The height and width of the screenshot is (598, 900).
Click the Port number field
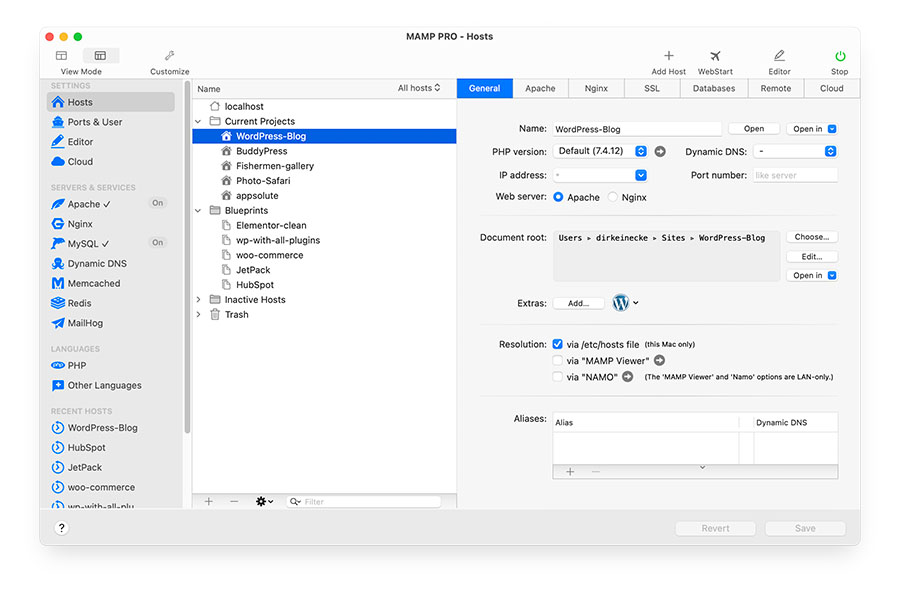coord(795,175)
